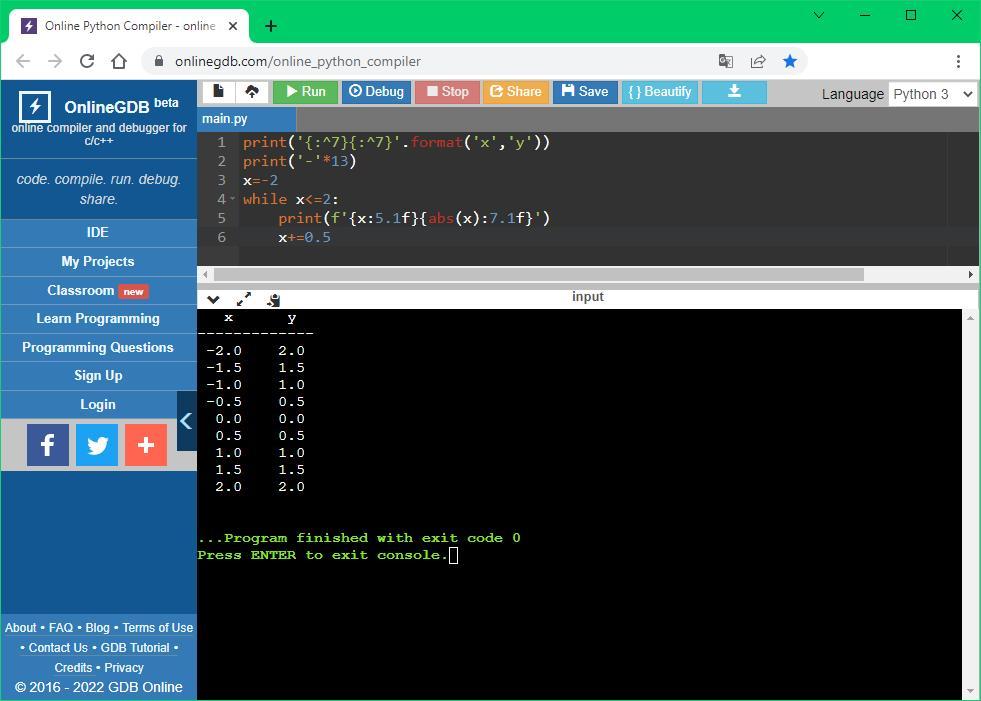981x701 pixels.
Task: Click the browser Back arrow
Action: pyautogui.click(x=23, y=61)
